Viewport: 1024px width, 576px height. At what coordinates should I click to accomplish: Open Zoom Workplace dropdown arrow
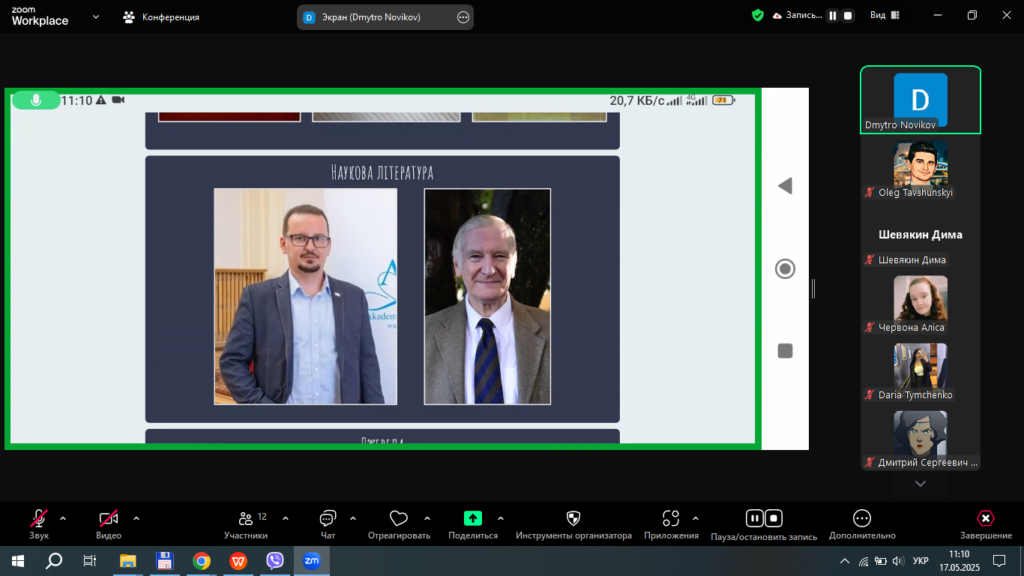(96, 17)
